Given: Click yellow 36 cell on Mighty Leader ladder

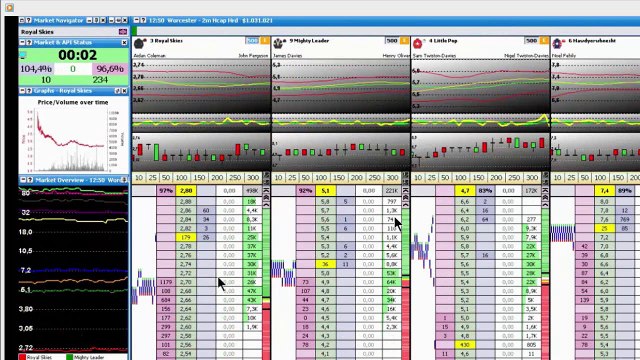Looking at the screenshot, I should pyautogui.click(x=325, y=264).
